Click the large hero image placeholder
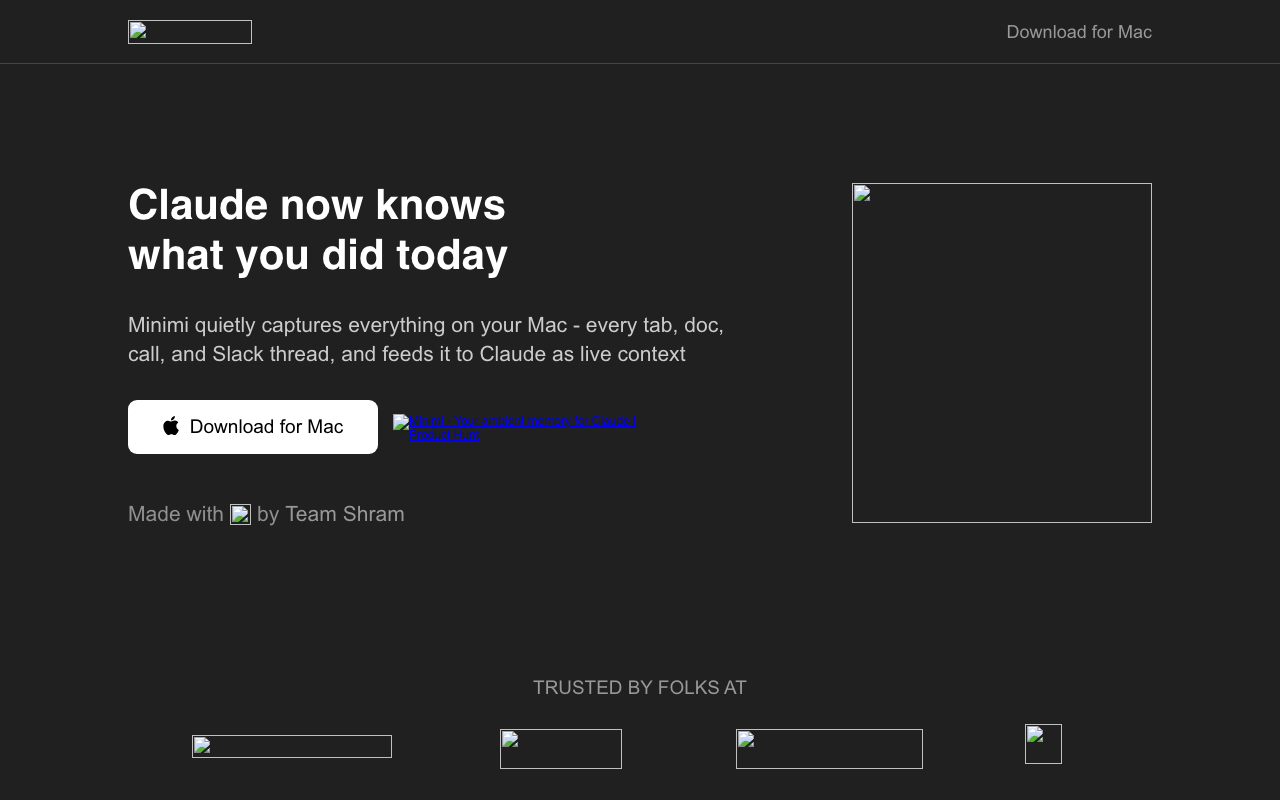The height and width of the screenshot is (800, 1280). [1002, 353]
